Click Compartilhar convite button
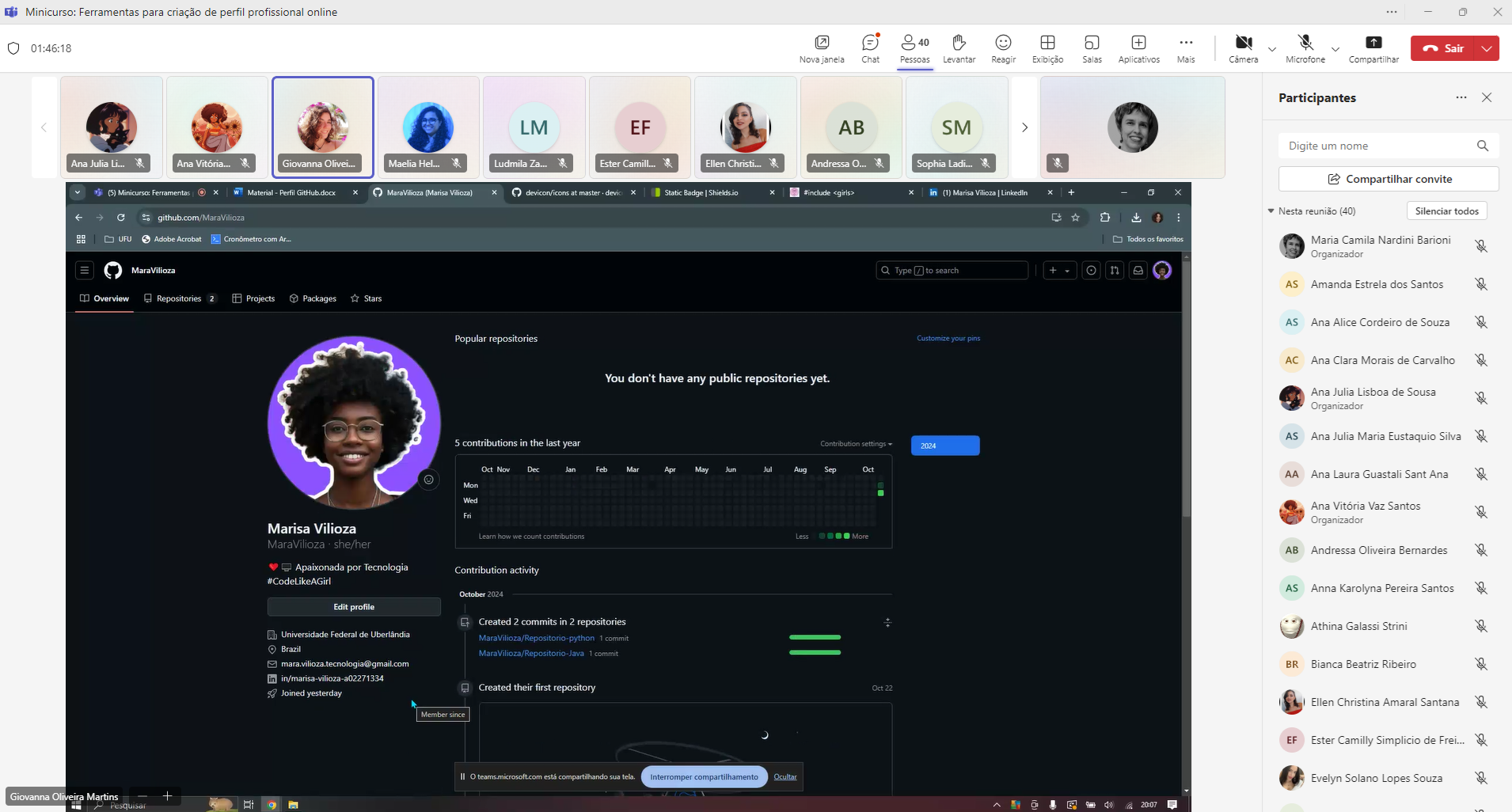This screenshot has width=1512, height=812. [1389, 179]
